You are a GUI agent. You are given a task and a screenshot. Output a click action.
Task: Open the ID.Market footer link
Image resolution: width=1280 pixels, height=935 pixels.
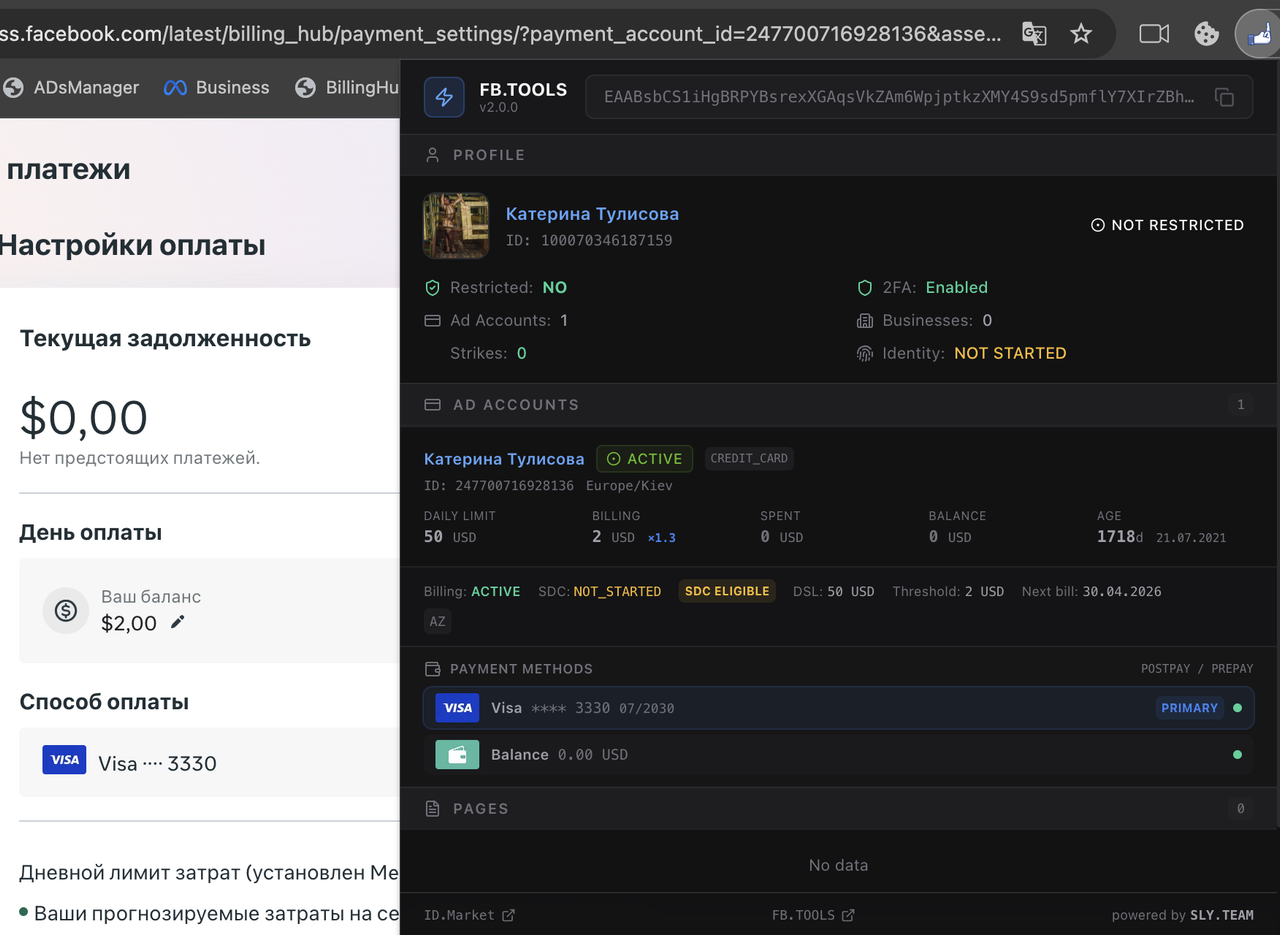(x=469, y=915)
